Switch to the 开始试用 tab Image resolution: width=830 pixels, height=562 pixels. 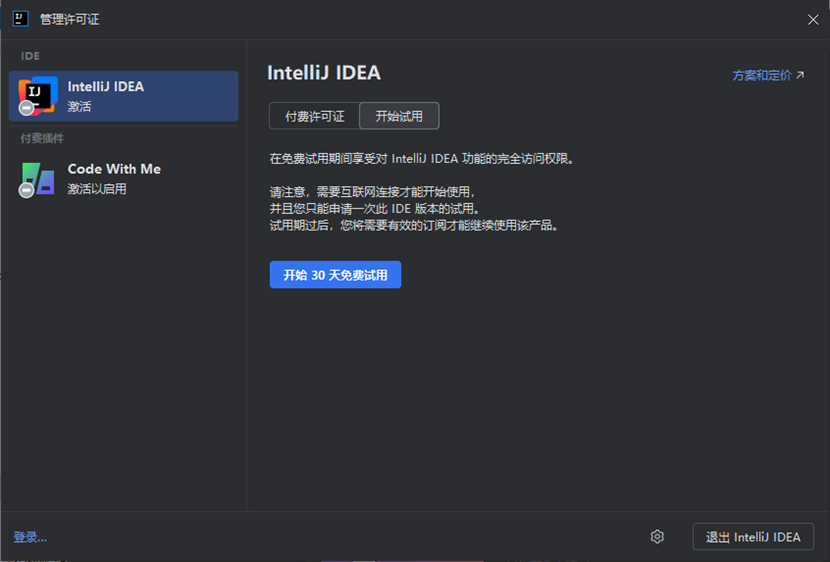click(x=399, y=116)
